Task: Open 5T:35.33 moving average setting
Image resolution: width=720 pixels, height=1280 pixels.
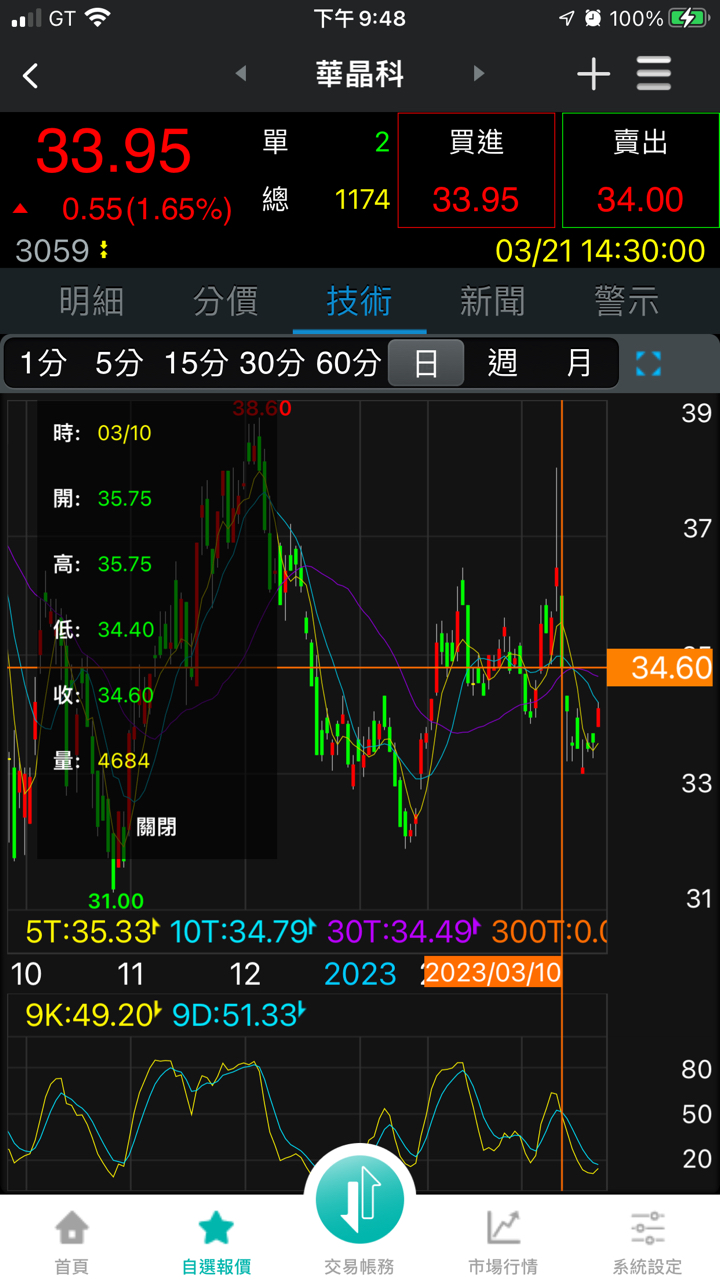Action: [x=93, y=932]
